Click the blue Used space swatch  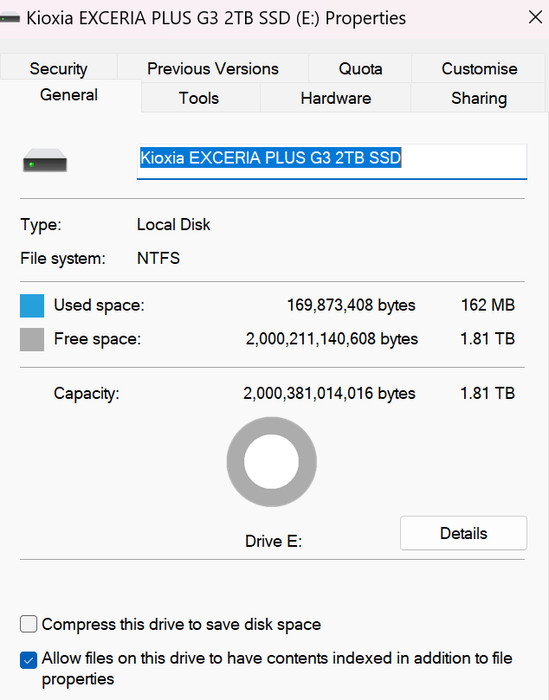(x=32, y=306)
